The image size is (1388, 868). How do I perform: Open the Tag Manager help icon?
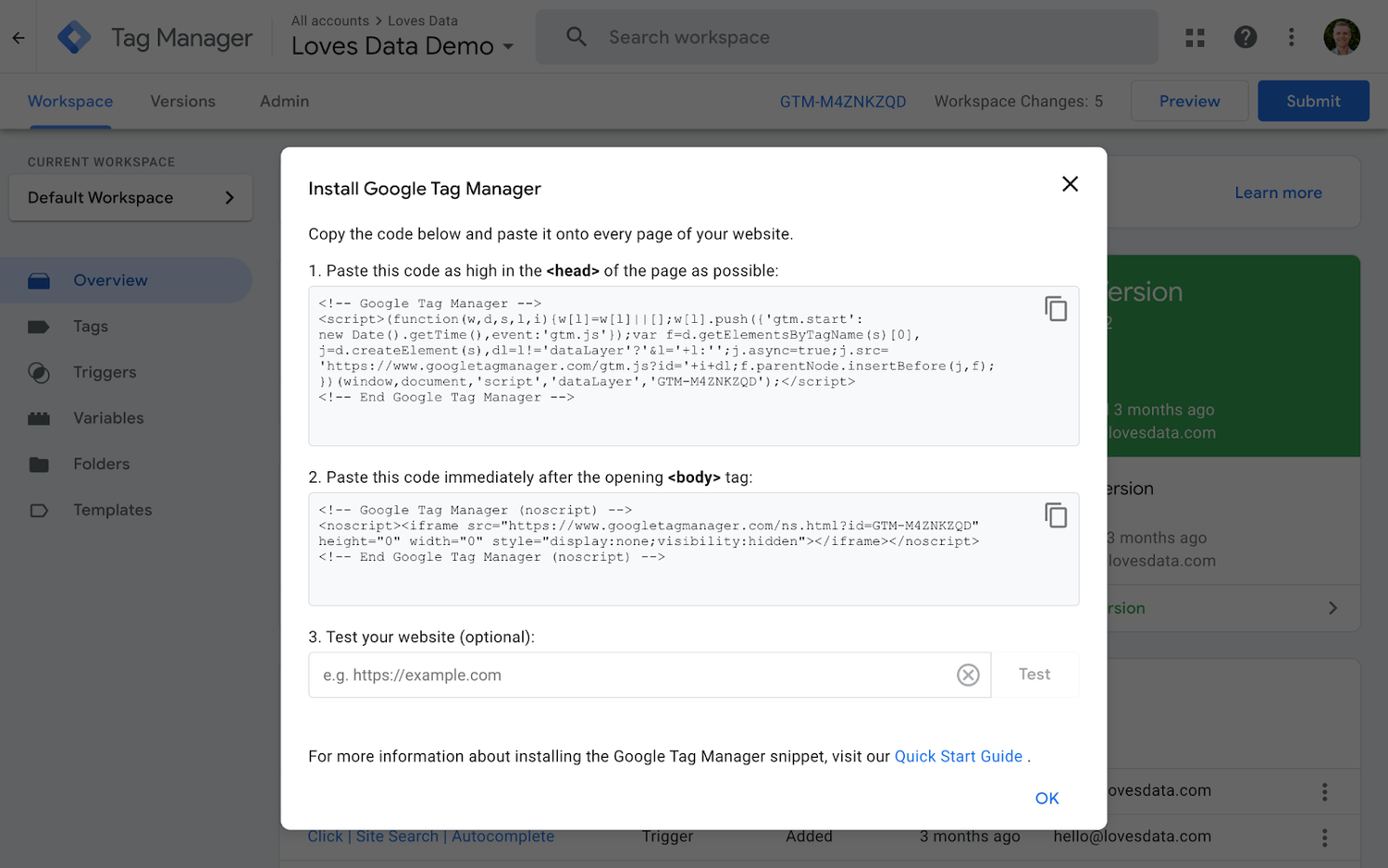(1245, 37)
